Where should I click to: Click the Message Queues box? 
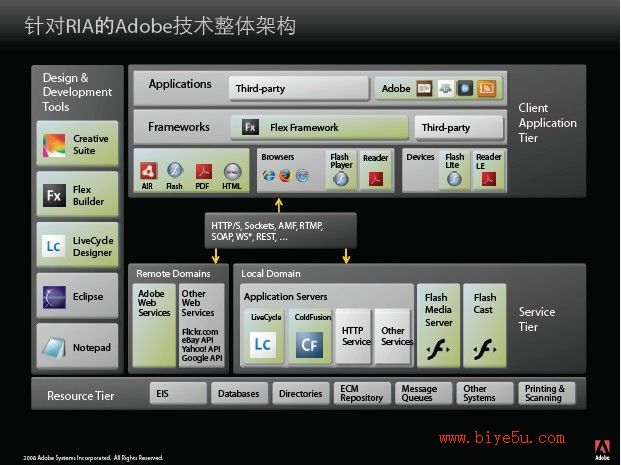click(423, 393)
